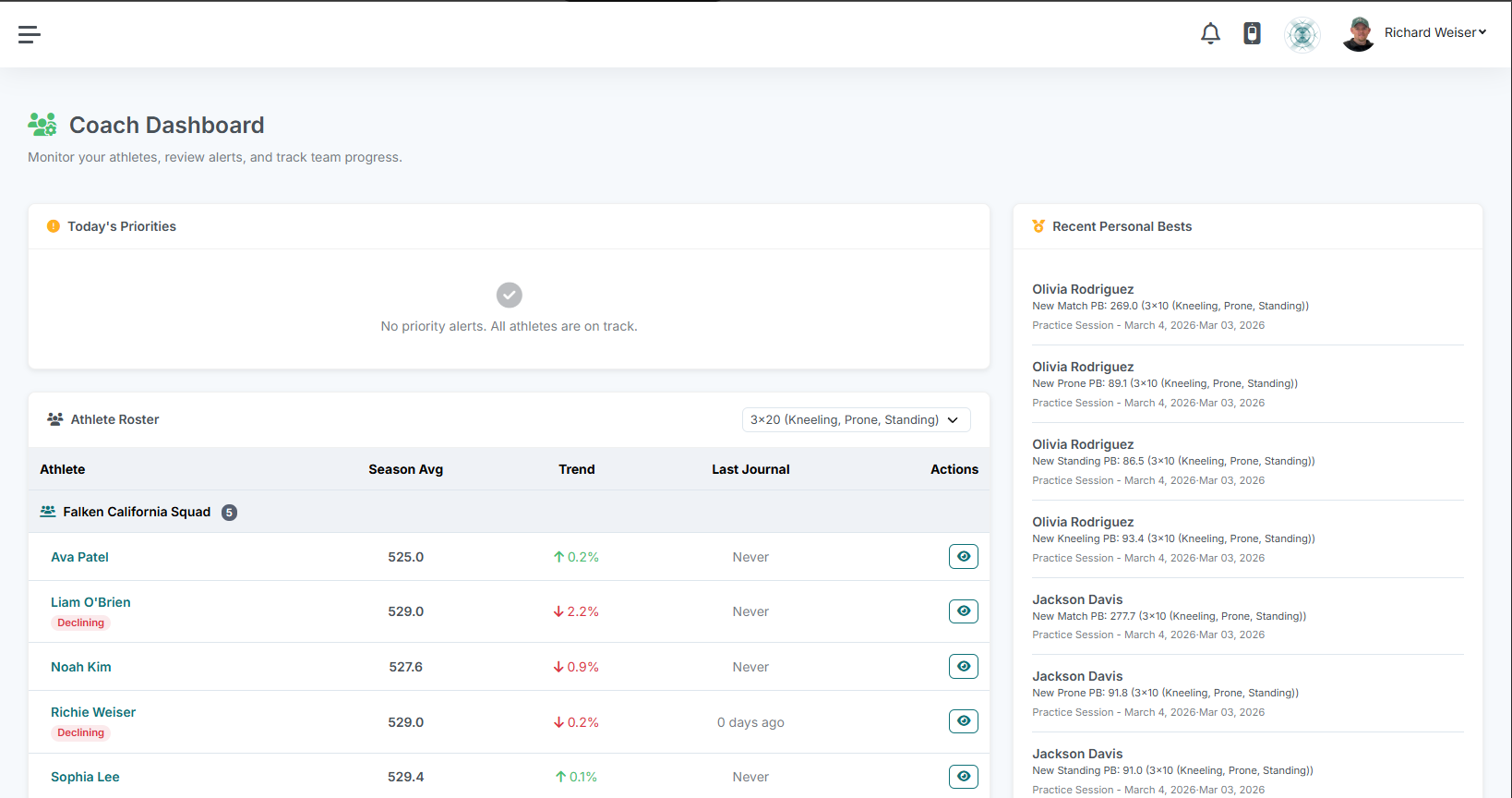View Ava Patel's details with eye icon
Image resolution: width=1512 pixels, height=798 pixels.
click(963, 557)
